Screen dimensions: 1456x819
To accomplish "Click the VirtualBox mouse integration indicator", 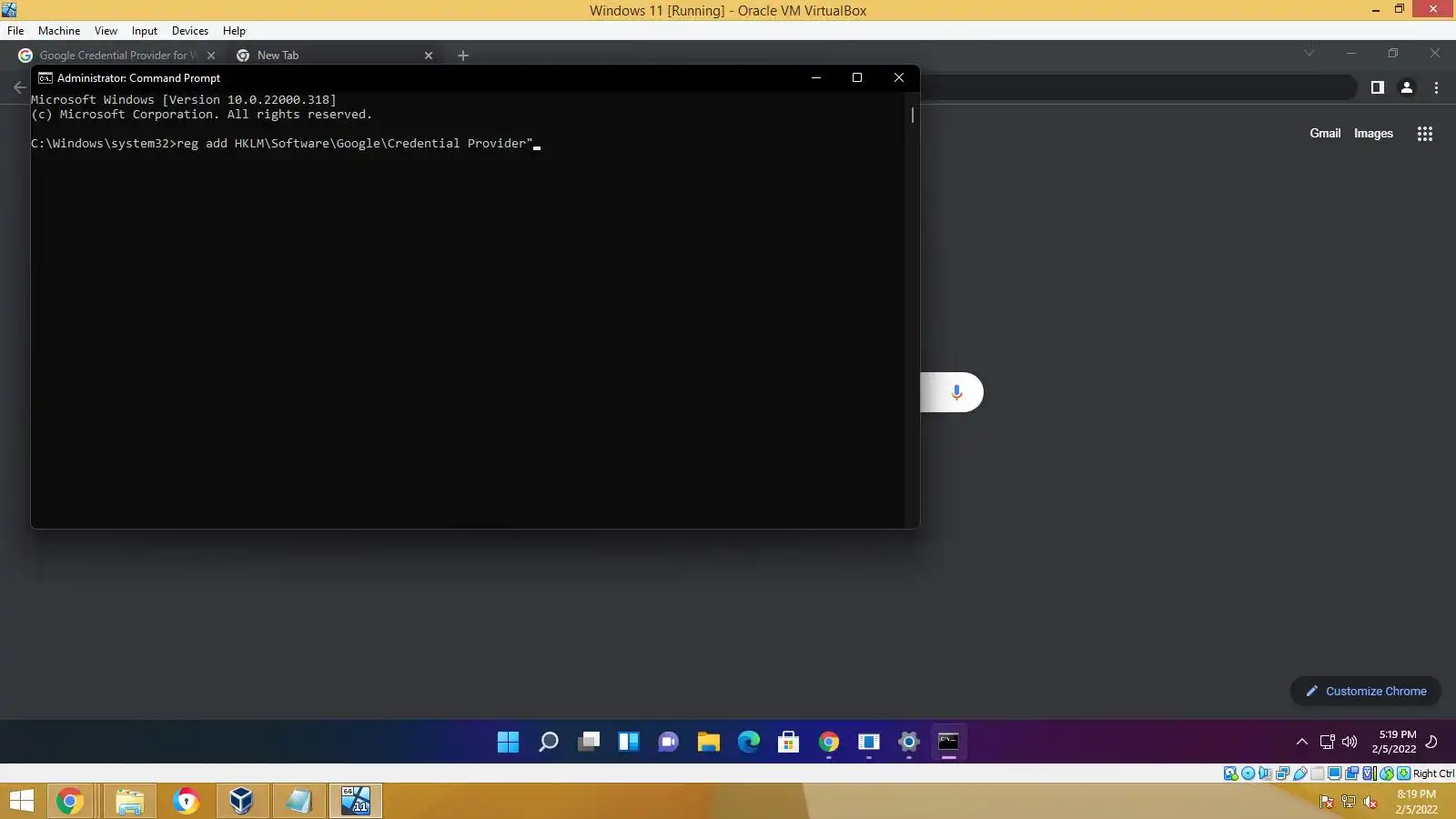I will coord(1387,773).
